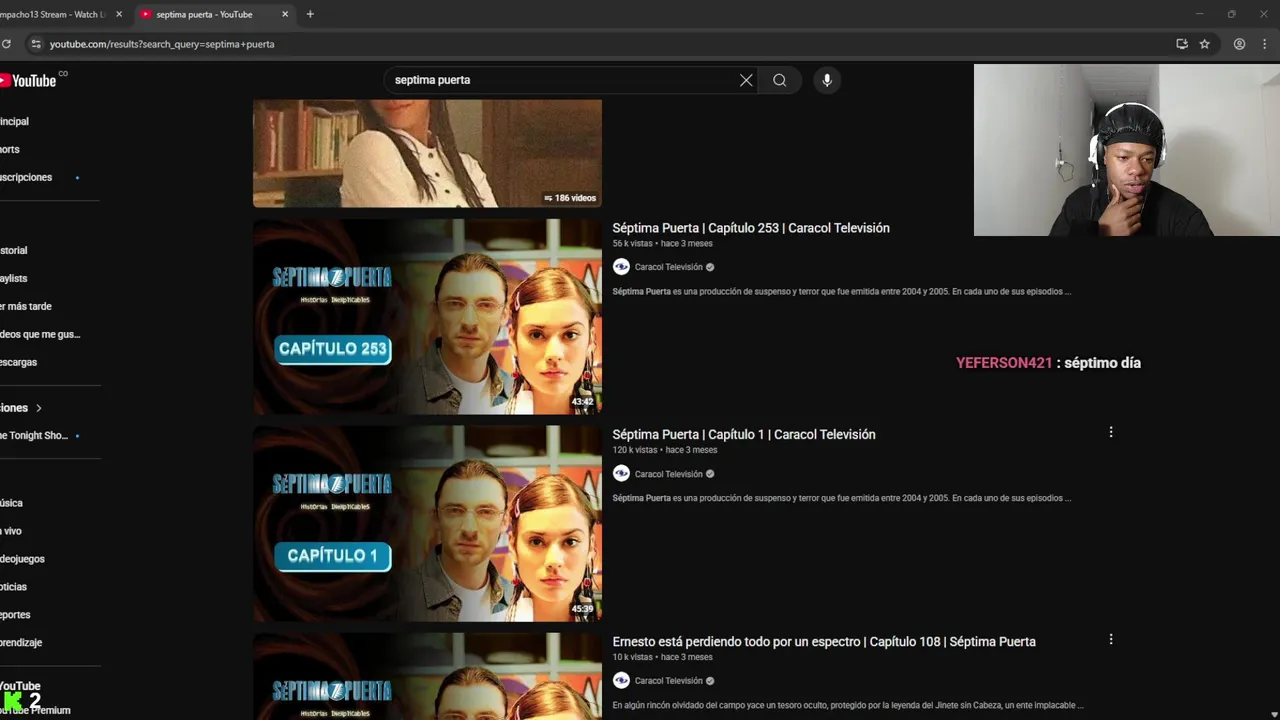Click the Jinete sin Cabeza description snippet
1280x720 pixels.
pyautogui.click(x=848, y=705)
